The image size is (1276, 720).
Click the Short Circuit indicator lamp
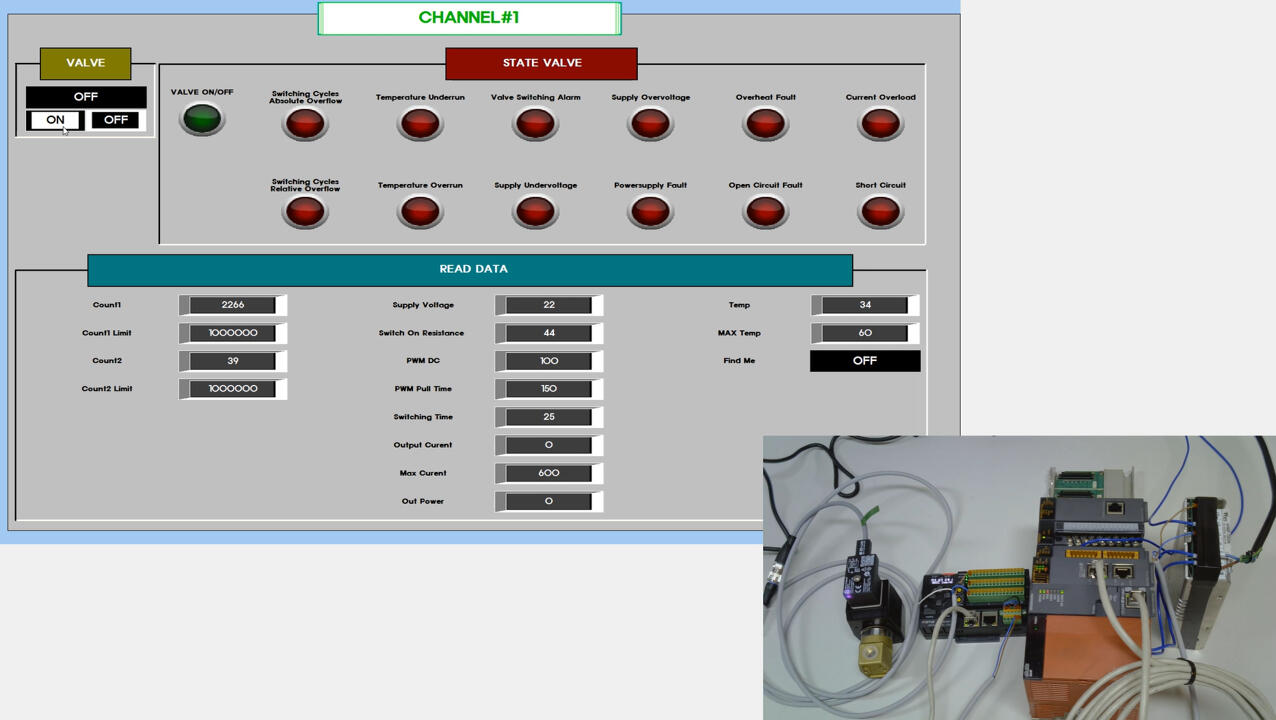pos(880,211)
